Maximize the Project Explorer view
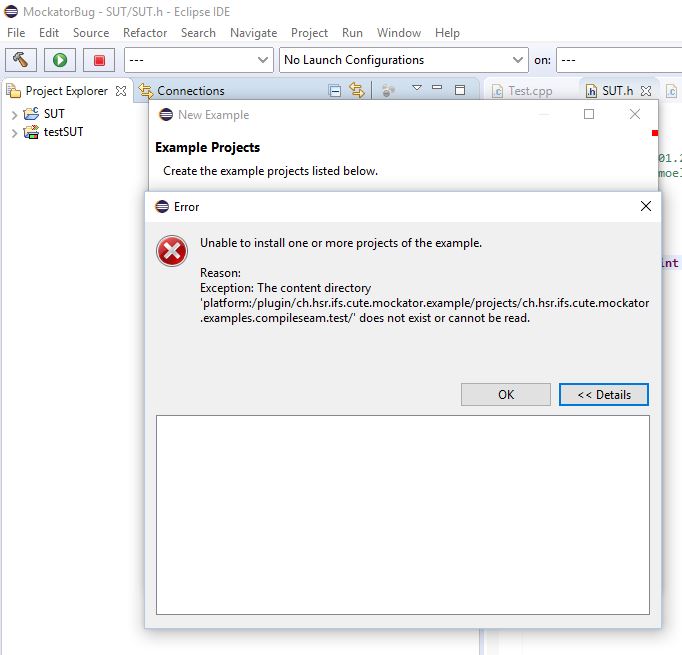The height and width of the screenshot is (655, 682). [460, 90]
